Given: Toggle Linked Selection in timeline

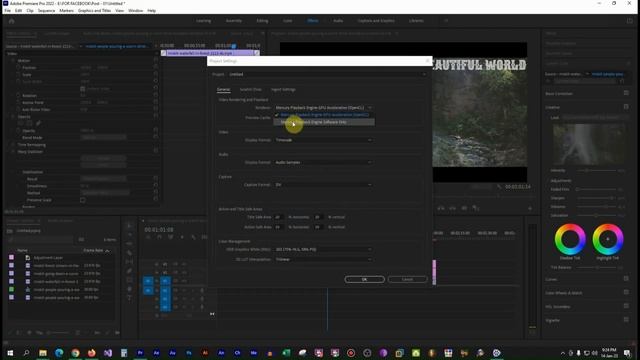Looking at the screenshot, I should 171,237.
